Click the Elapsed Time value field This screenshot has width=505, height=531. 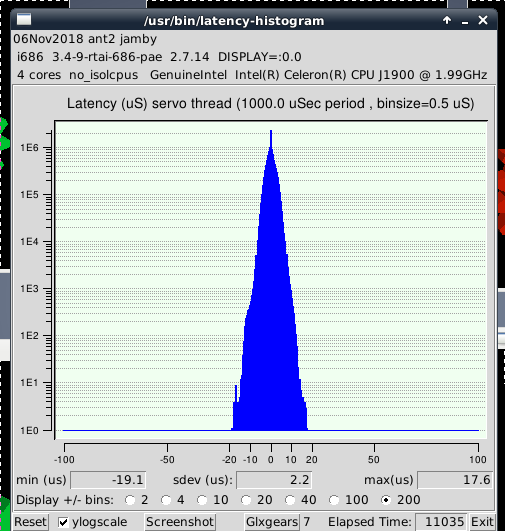(x=441, y=522)
